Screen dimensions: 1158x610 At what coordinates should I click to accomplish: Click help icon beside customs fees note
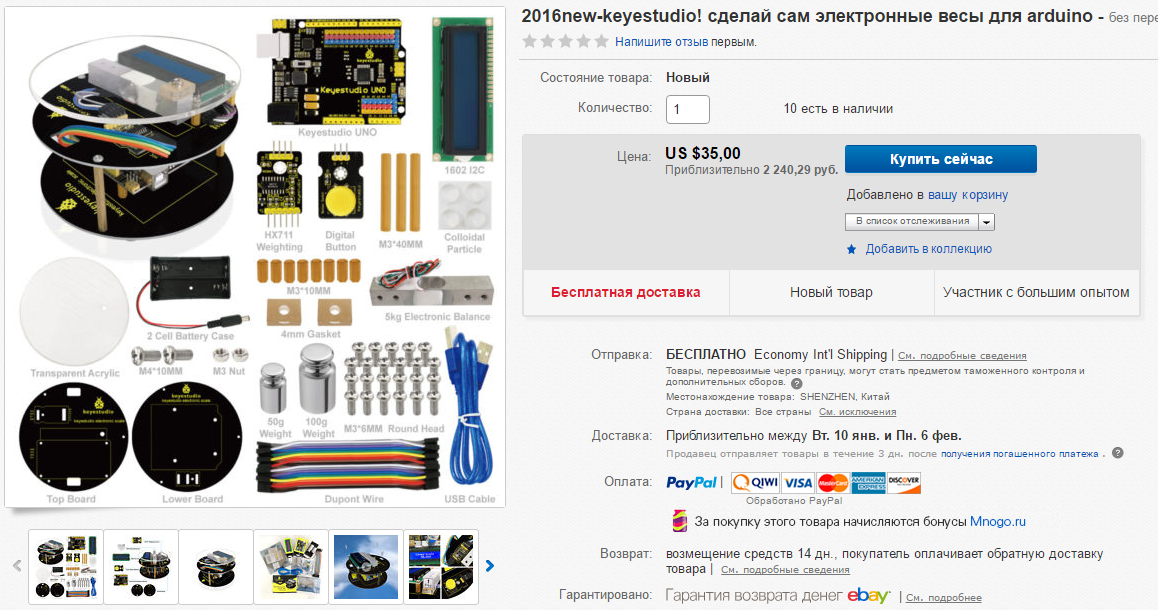[x=796, y=383]
